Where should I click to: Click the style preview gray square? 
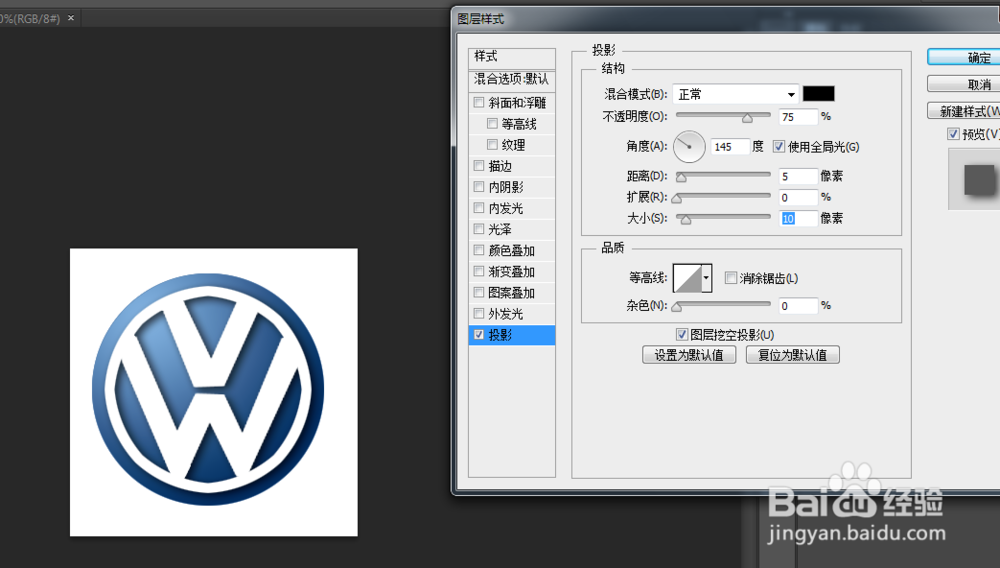[x=979, y=180]
